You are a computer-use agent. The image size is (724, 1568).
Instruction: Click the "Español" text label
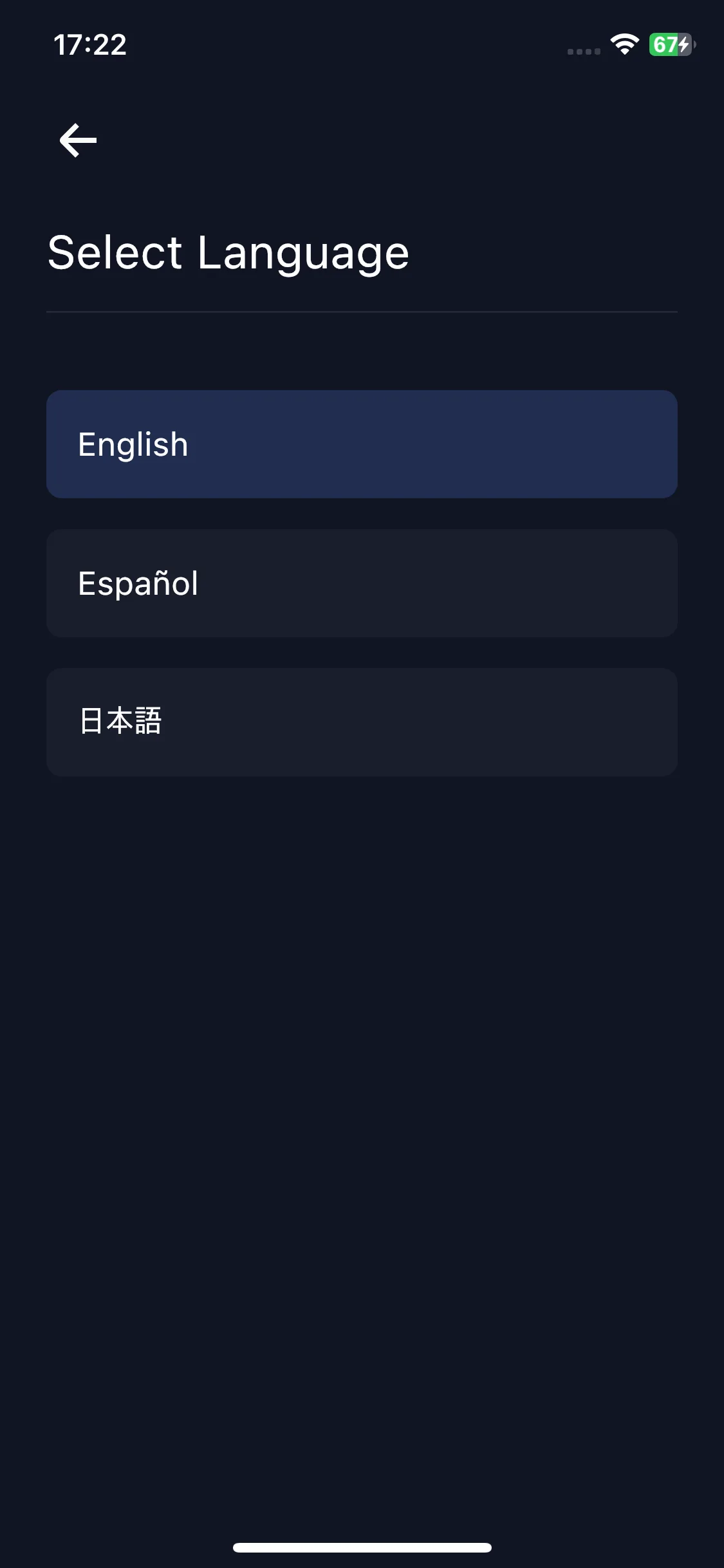click(x=138, y=583)
